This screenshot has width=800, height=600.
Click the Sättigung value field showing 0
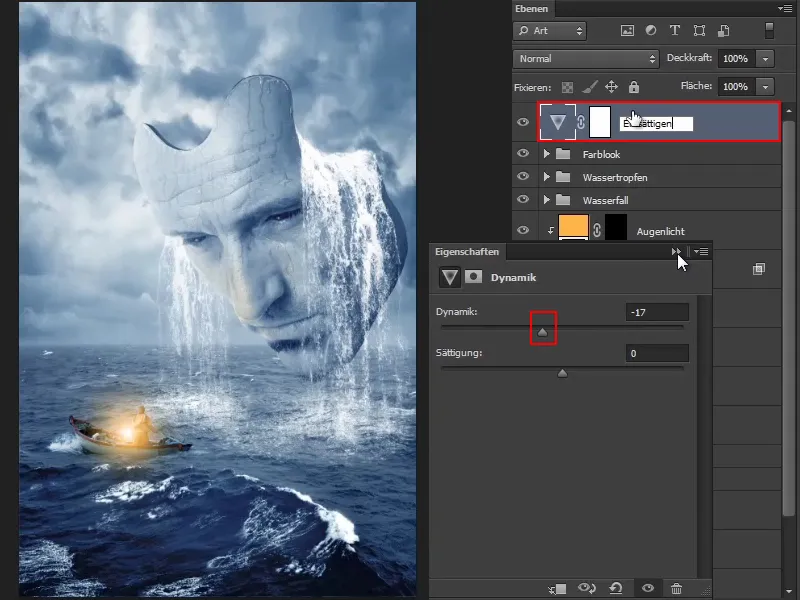[x=657, y=353]
